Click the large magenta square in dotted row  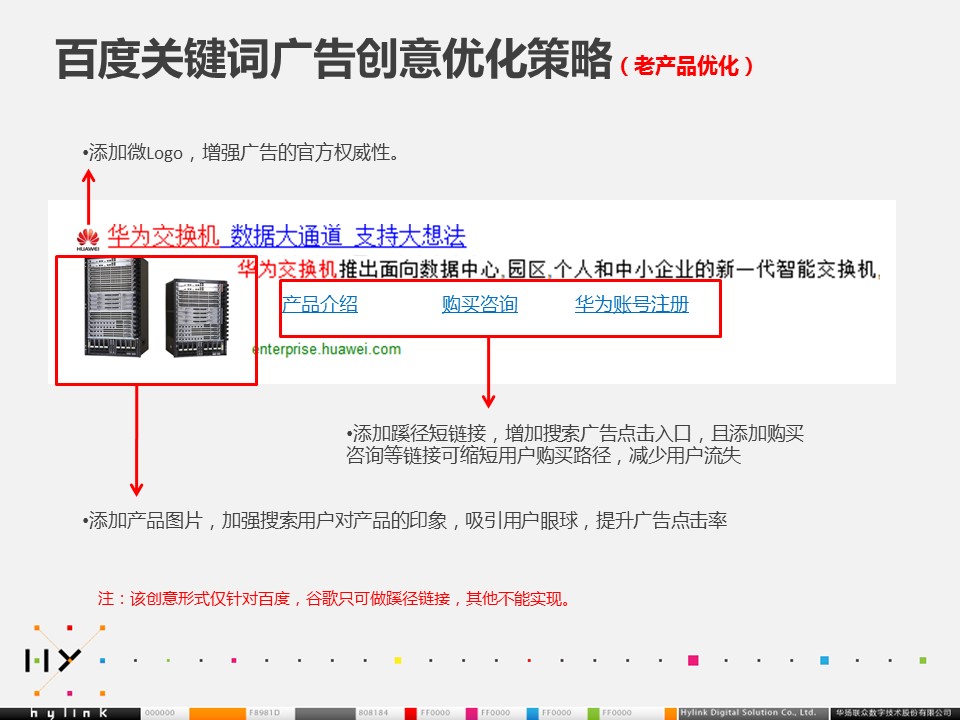click(x=693, y=660)
